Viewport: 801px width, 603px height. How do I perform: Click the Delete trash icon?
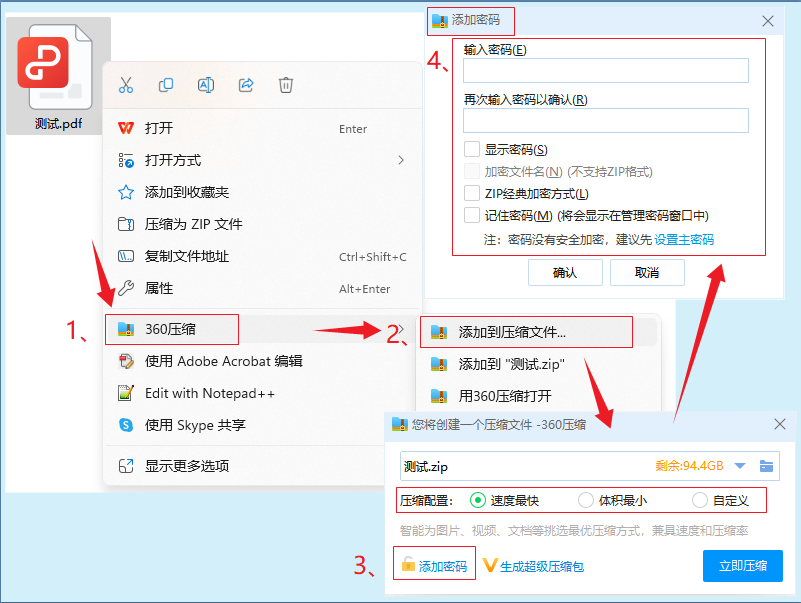point(286,85)
